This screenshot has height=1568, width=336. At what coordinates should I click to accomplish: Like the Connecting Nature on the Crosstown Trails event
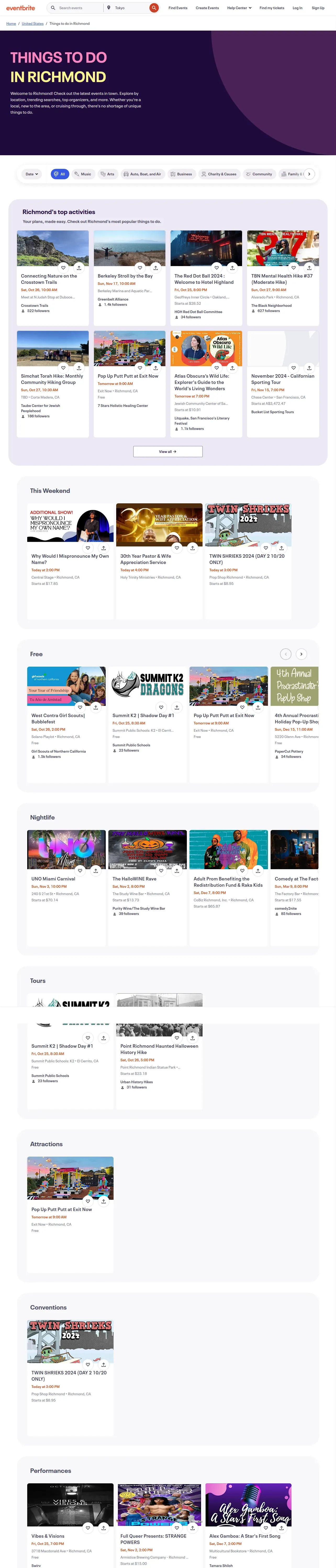[x=63, y=267]
